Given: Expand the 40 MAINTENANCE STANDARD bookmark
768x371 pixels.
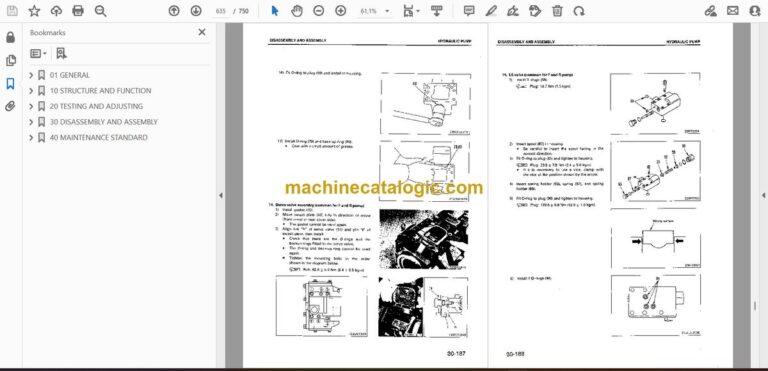Looking at the screenshot, I should click(x=31, y=138).
